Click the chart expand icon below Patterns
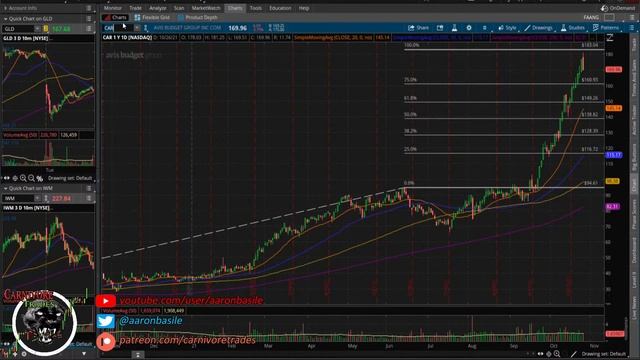Screen dimensions: 640x360 tap(610, 38)
